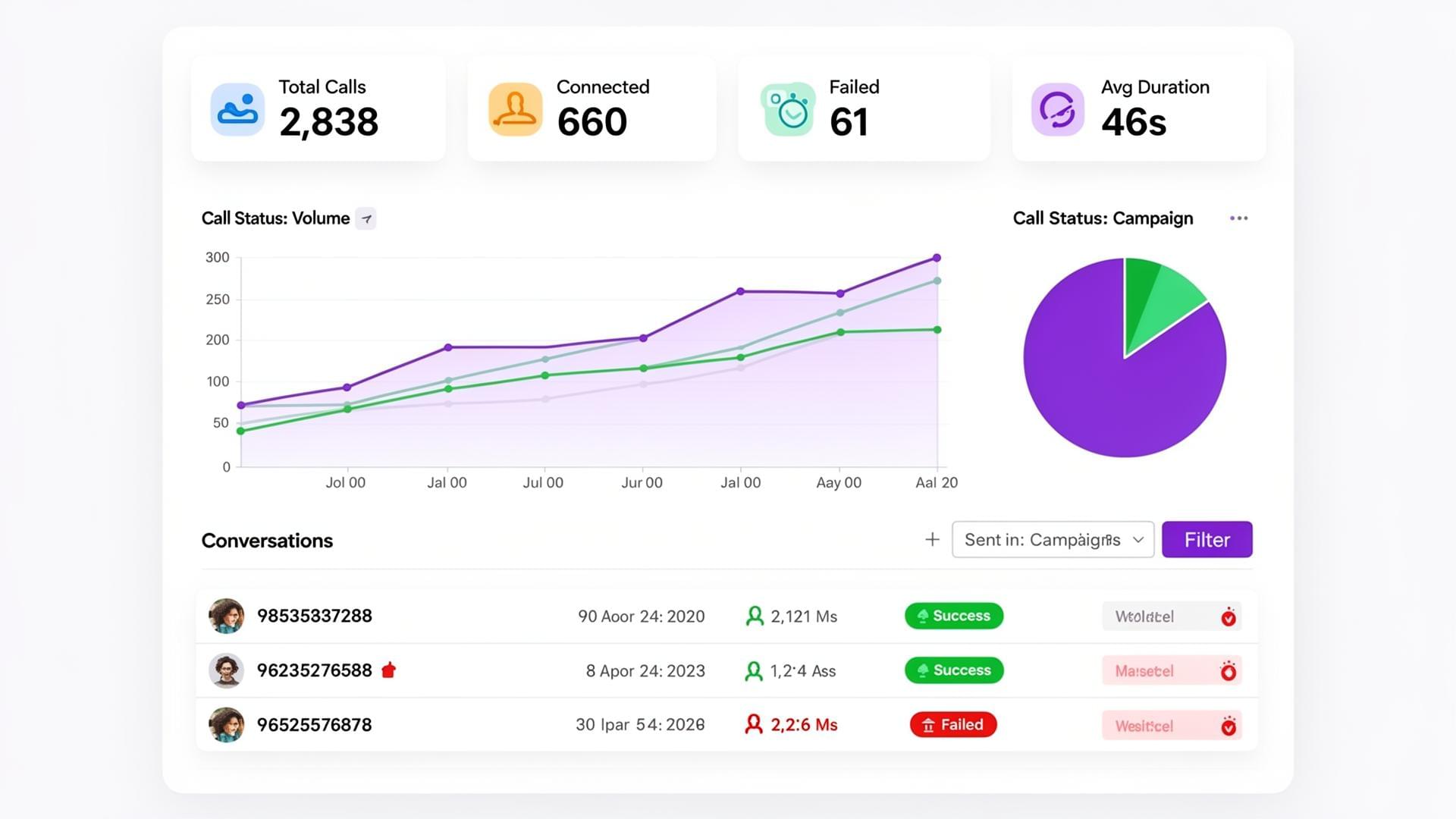This screenshot has height=819, width=1456.
Task: Toggle the red indicator on the Wesitcel tag
Action: (x=1229, y=725)
